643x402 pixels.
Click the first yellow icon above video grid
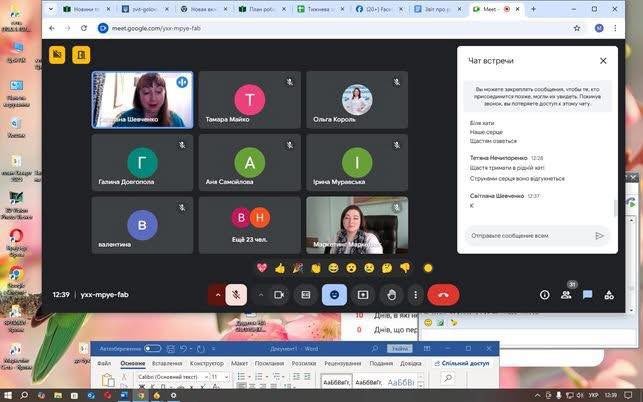click(57, 55)
